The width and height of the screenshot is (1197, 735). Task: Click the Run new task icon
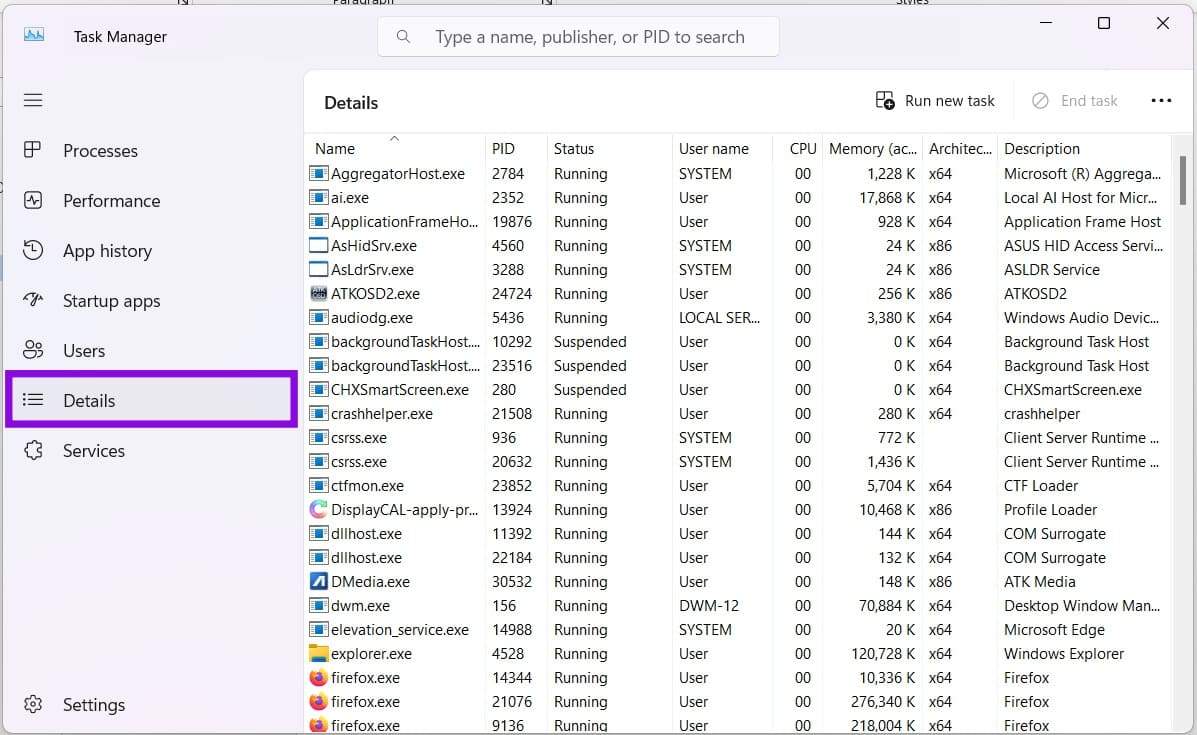[885, 101]
